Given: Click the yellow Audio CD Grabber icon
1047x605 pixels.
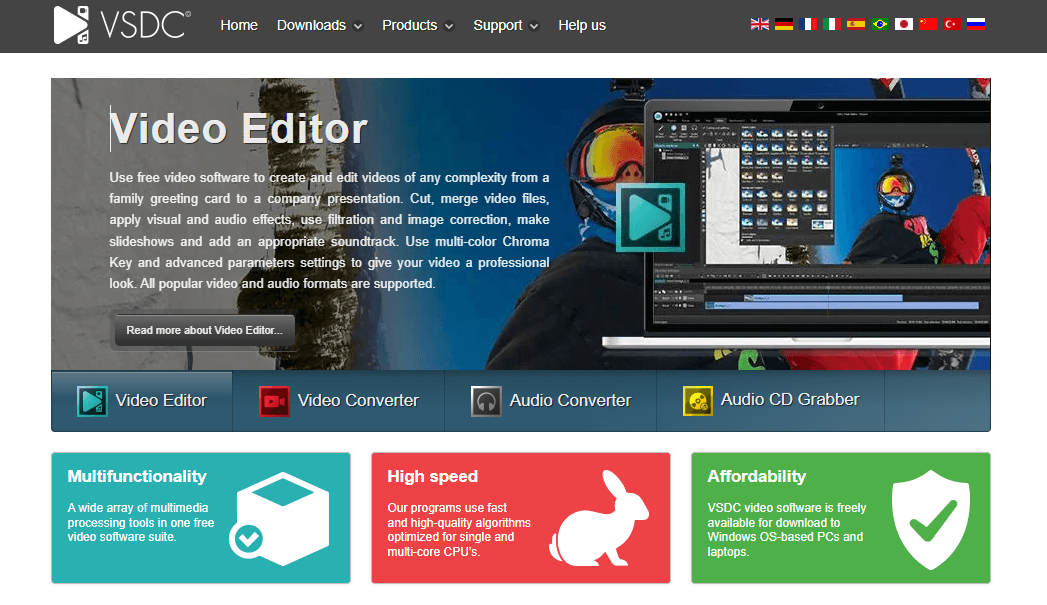Looking at the screenshot, I should pyautogui.click(x=698, y=401).
